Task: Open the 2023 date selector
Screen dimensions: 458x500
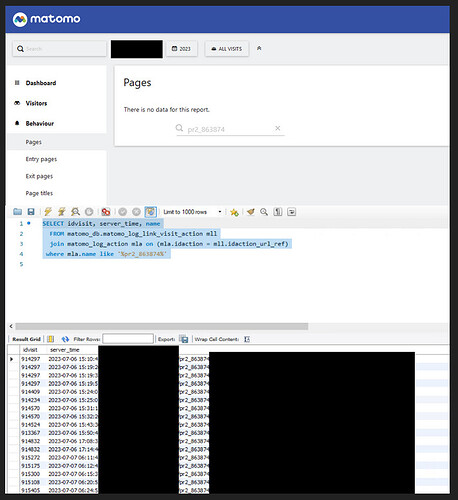Action: coord(182,49)
